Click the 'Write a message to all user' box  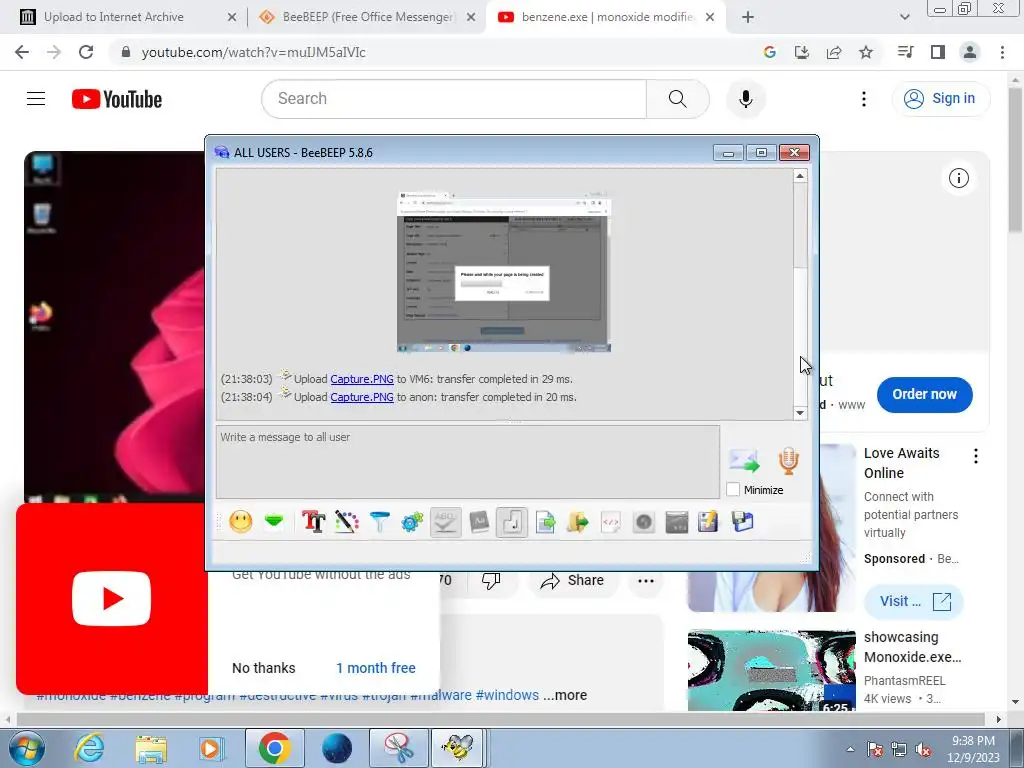pos(468,462)
